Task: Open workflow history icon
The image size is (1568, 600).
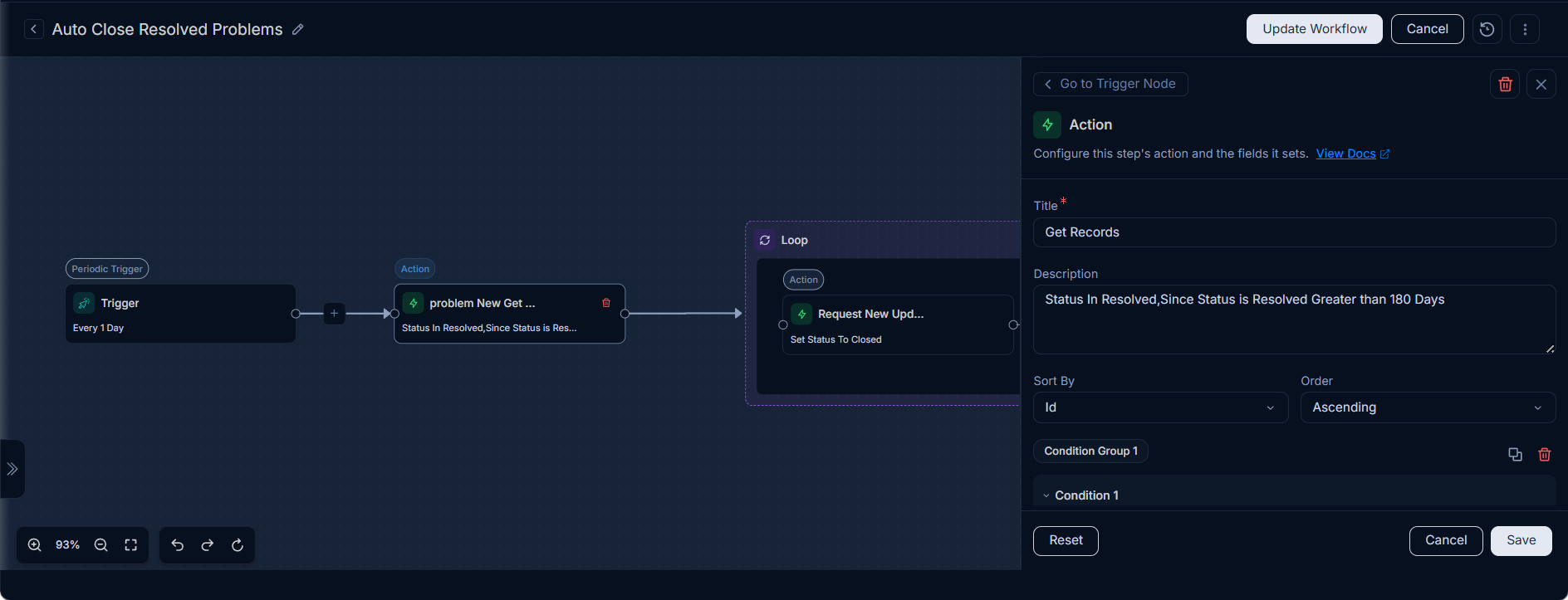Action: [1487, 29]
